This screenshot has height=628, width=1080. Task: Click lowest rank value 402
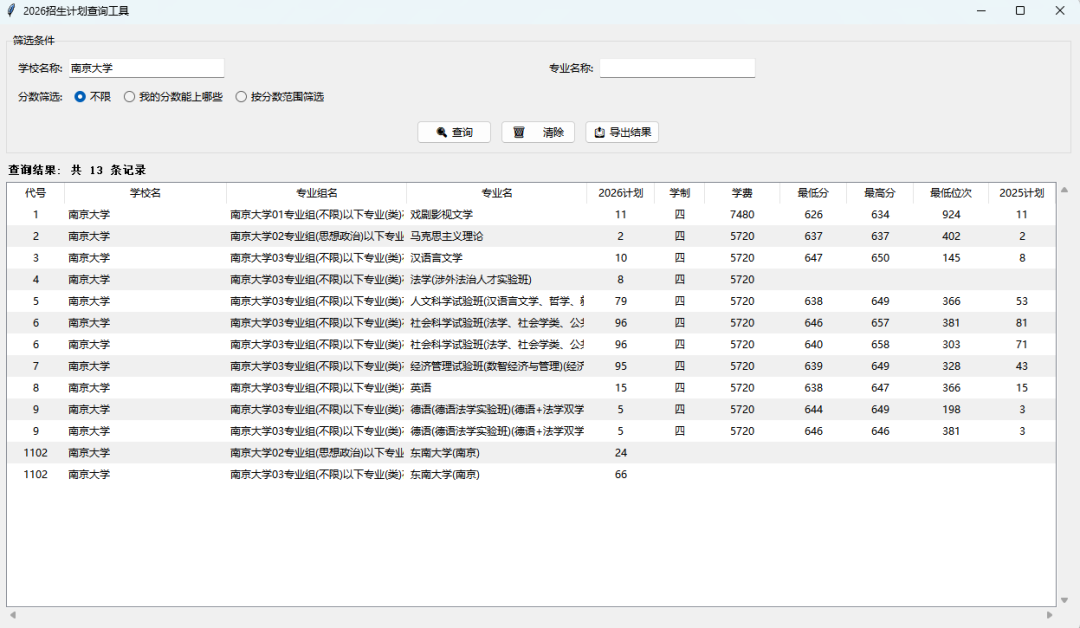[951, 236]
